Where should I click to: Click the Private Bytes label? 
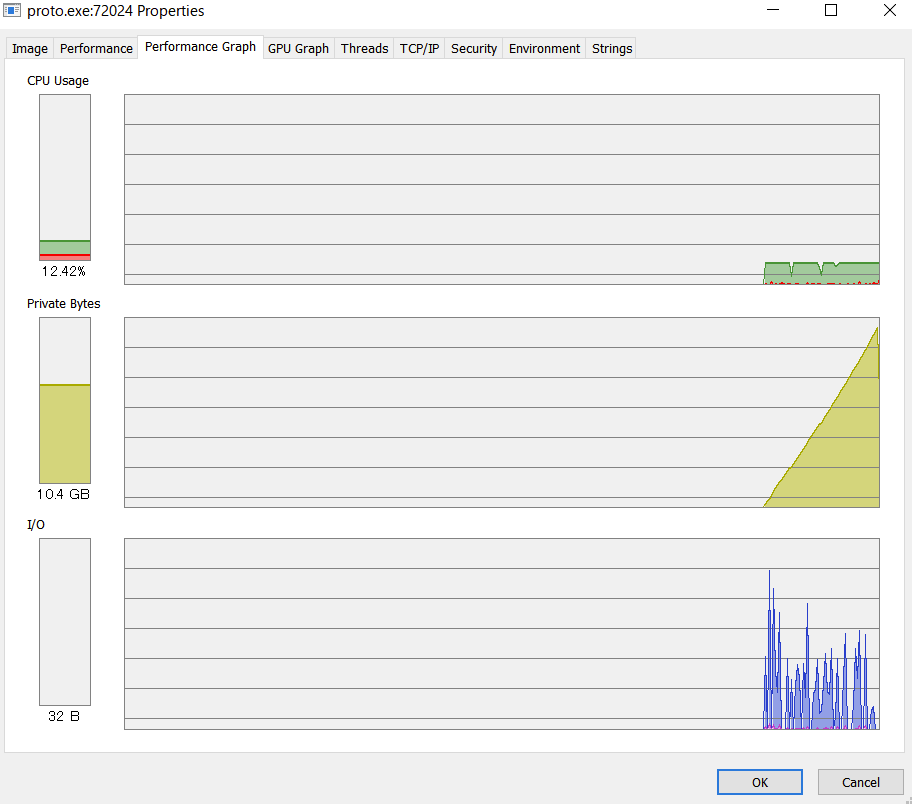pos(63,304)
